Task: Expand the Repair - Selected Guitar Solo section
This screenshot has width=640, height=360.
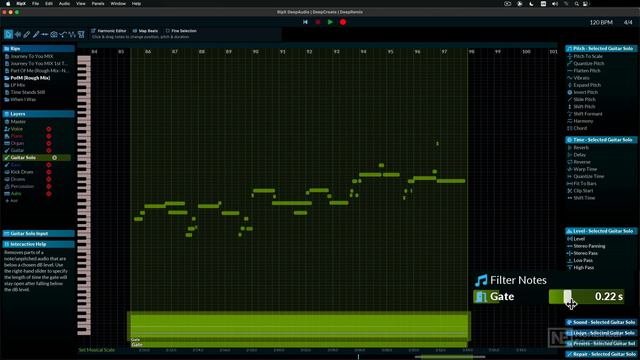Action: point(601,354)
